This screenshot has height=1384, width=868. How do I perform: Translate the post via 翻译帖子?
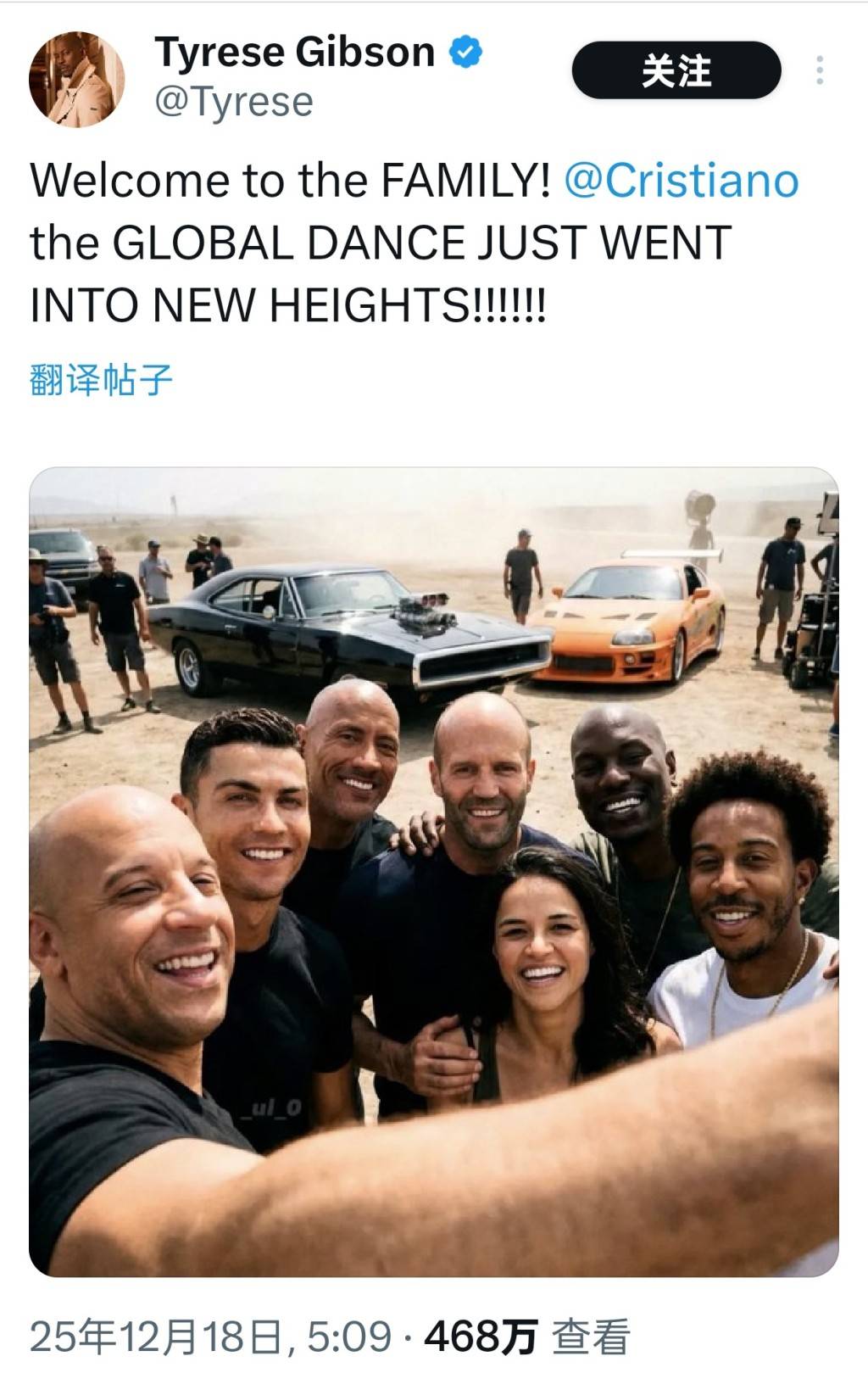pos(101,379)
